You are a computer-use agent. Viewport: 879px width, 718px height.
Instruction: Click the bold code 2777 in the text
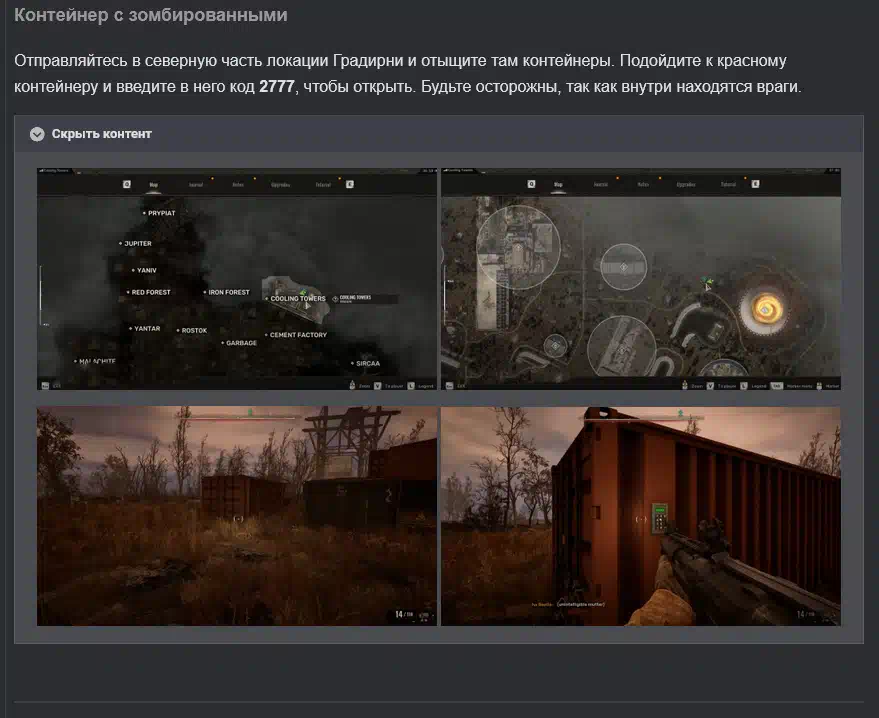point(277,87)
